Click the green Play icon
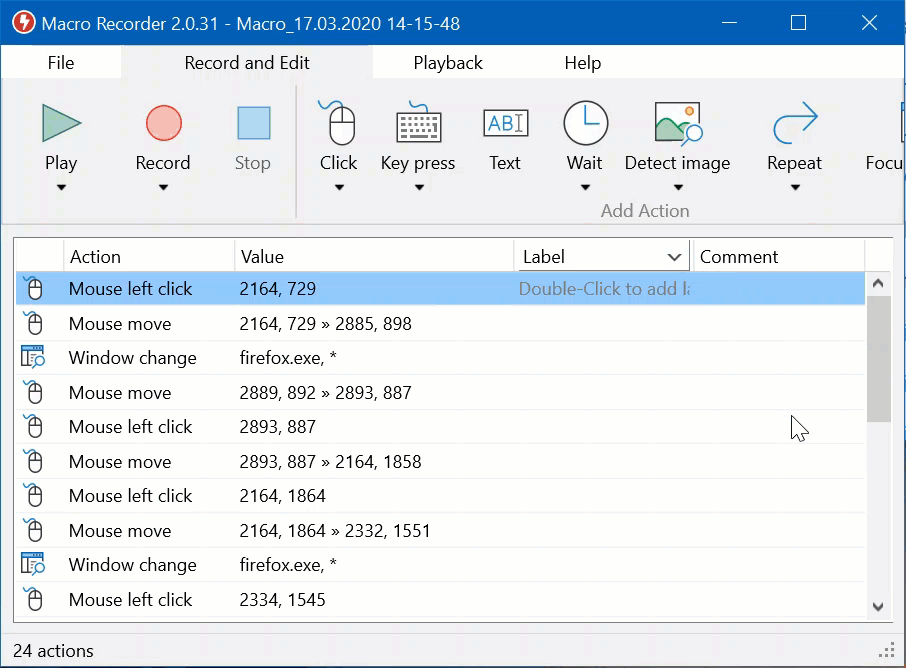906x668 pixels. [61, 123]
